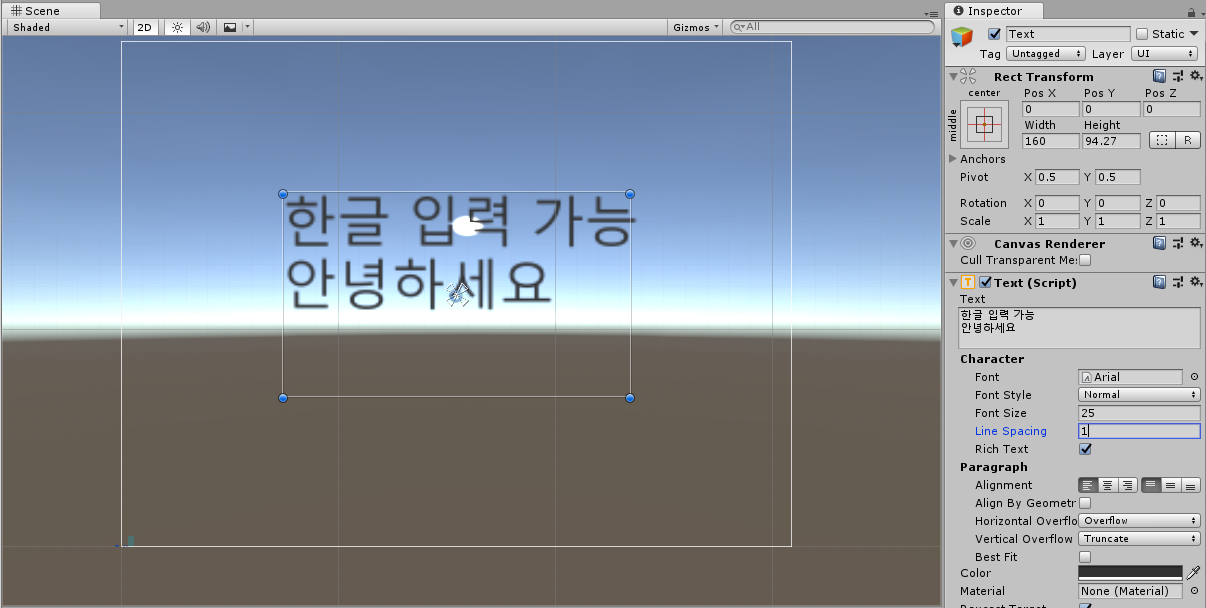Toggle scene audio speaker icon
This screenshot has height=608, width=1206.
coord(203,27)
